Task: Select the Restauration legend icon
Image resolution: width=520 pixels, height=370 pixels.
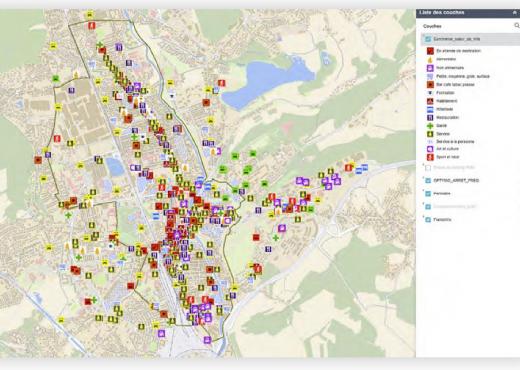Action: (430, 117)
